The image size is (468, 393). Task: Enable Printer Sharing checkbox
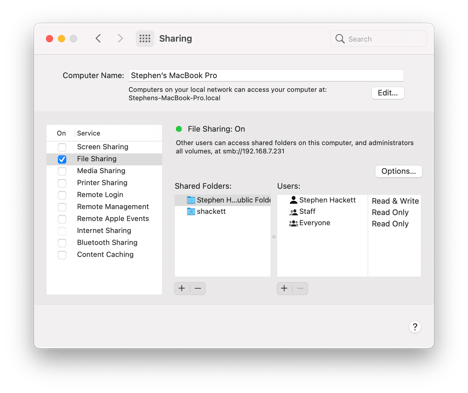tap(62, 183)
